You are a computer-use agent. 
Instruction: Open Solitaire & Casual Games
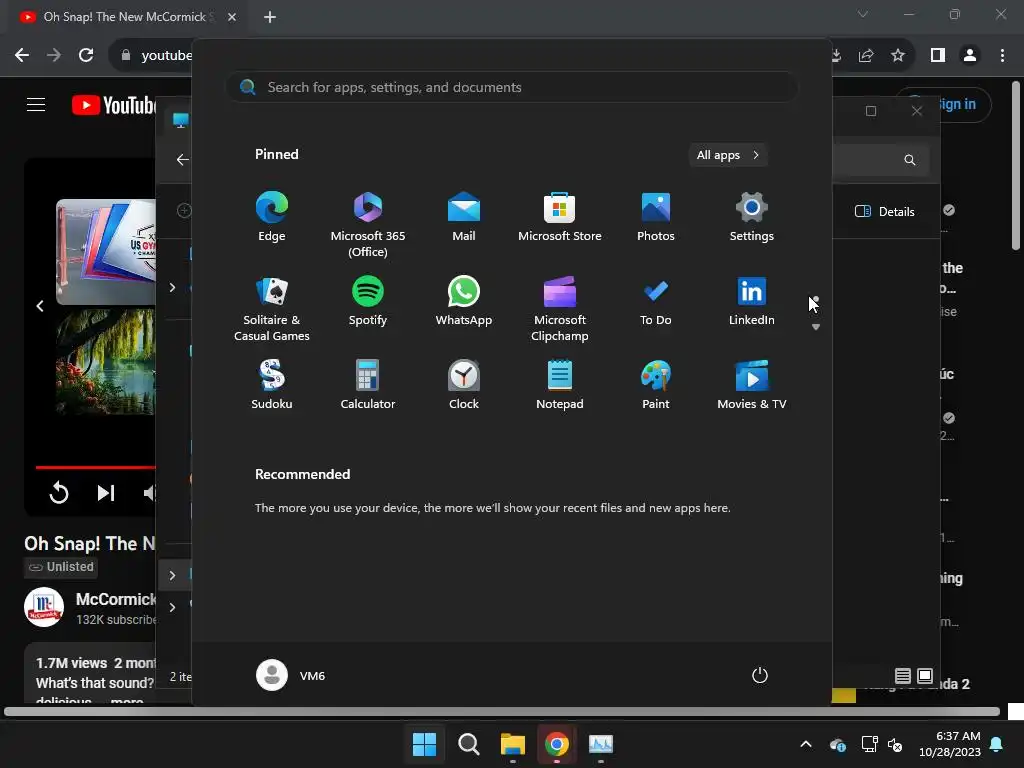coord(272,309)
